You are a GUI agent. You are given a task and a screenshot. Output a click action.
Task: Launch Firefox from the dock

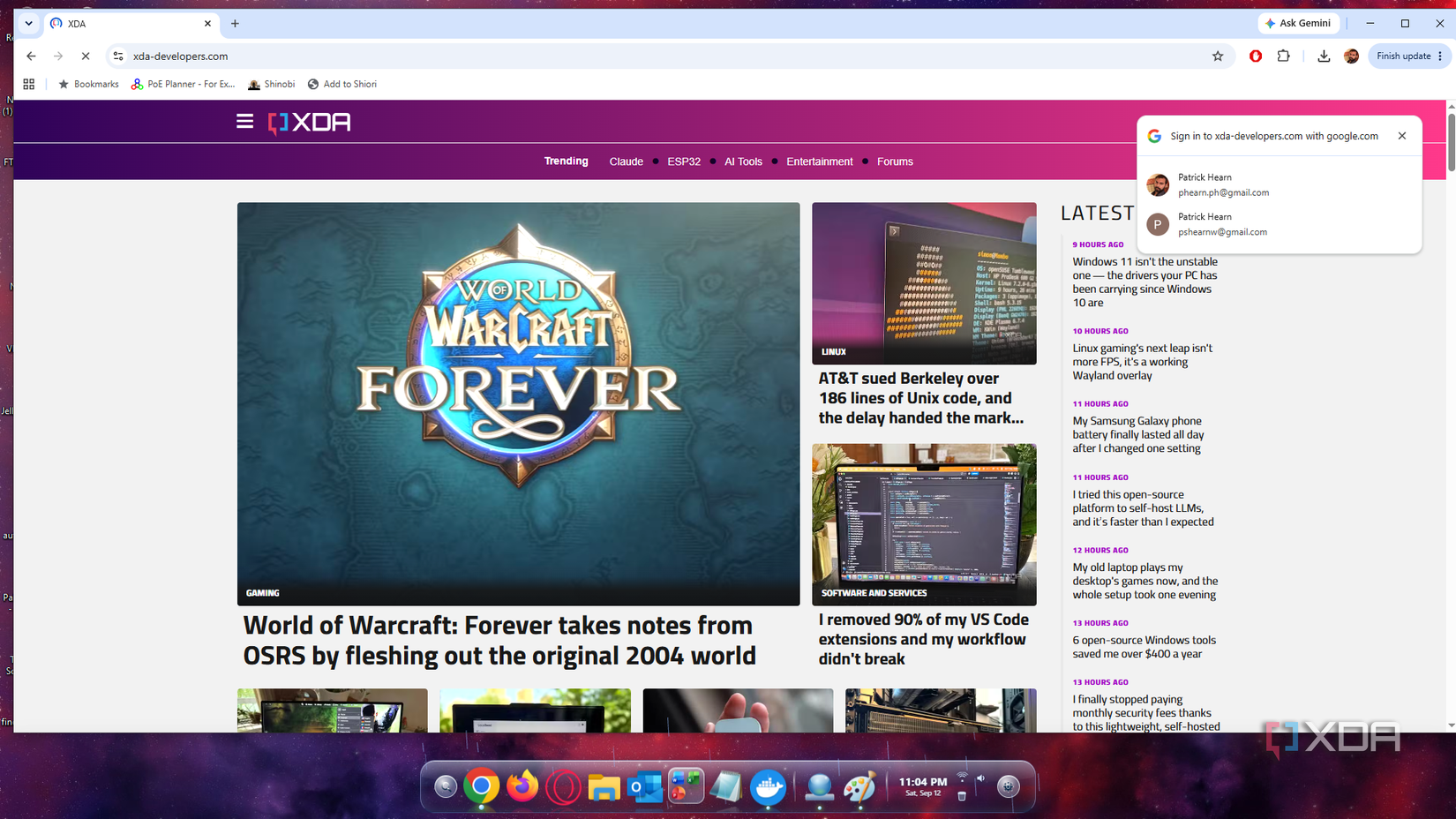click(x=522, y=785)
